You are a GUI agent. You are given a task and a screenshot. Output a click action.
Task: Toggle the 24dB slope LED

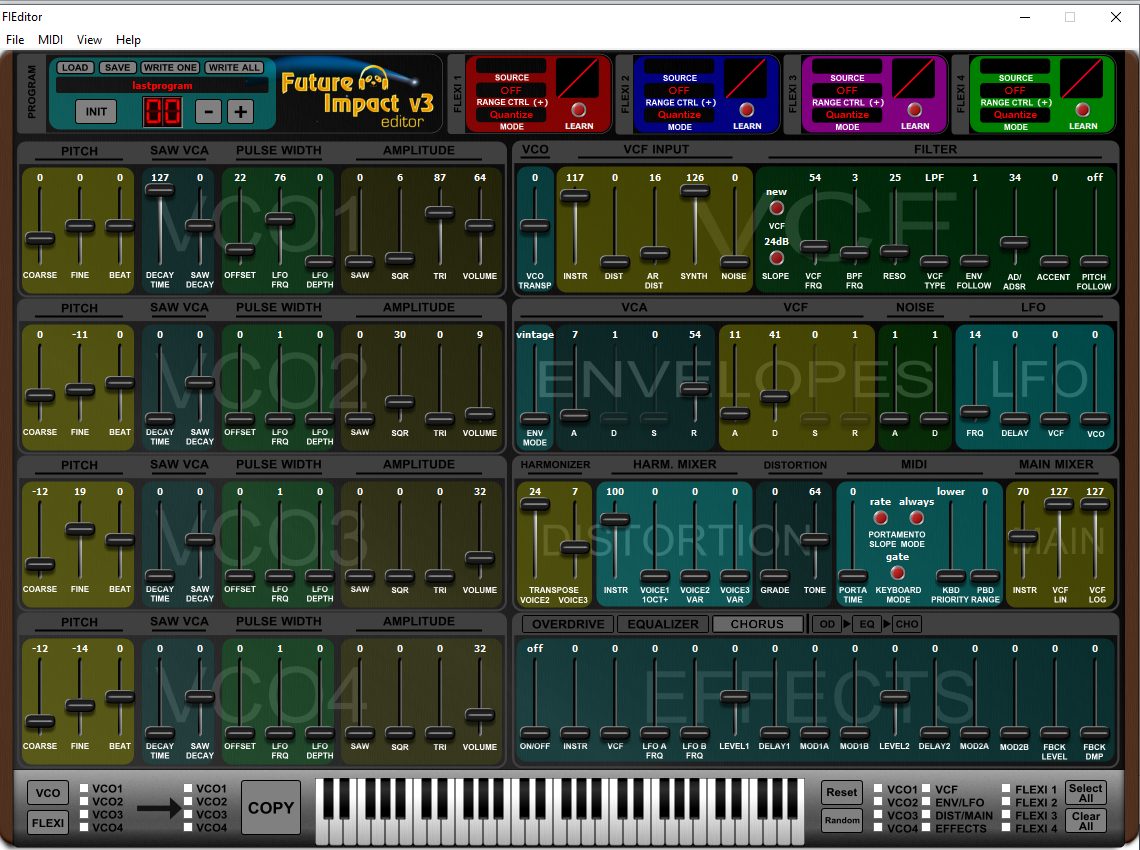pyautogui.click(x=776, y=257)
